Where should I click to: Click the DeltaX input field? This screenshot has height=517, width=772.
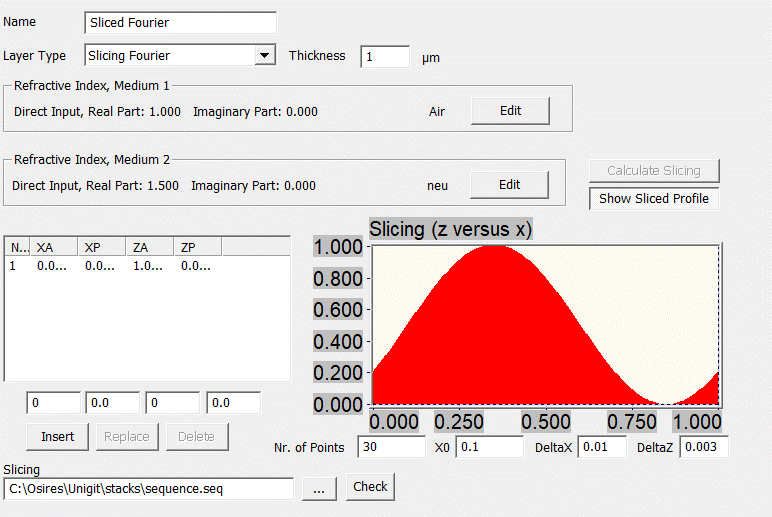602,447
